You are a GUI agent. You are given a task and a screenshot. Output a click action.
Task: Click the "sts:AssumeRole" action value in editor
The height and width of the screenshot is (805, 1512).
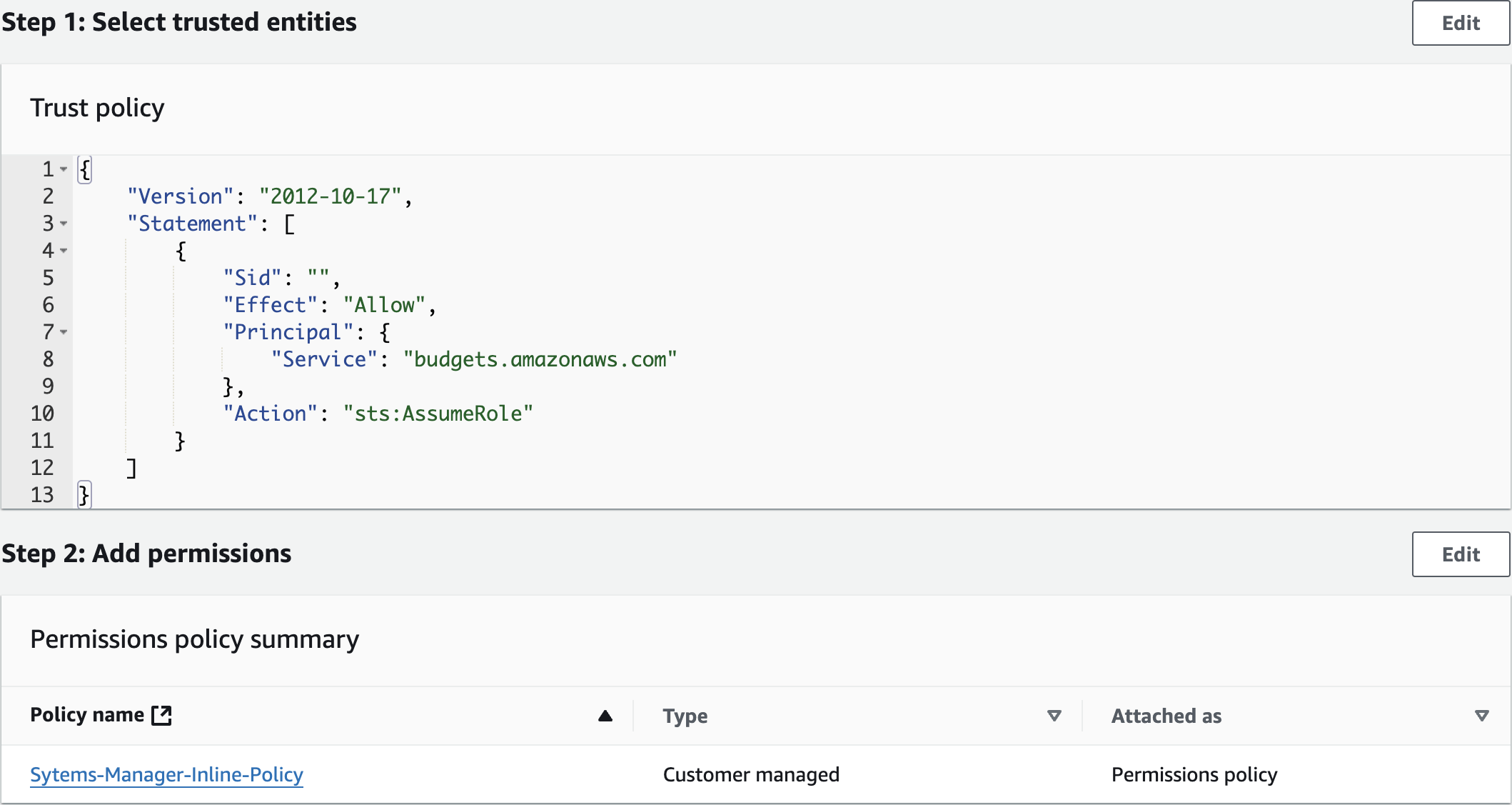[x=438, y=414]
